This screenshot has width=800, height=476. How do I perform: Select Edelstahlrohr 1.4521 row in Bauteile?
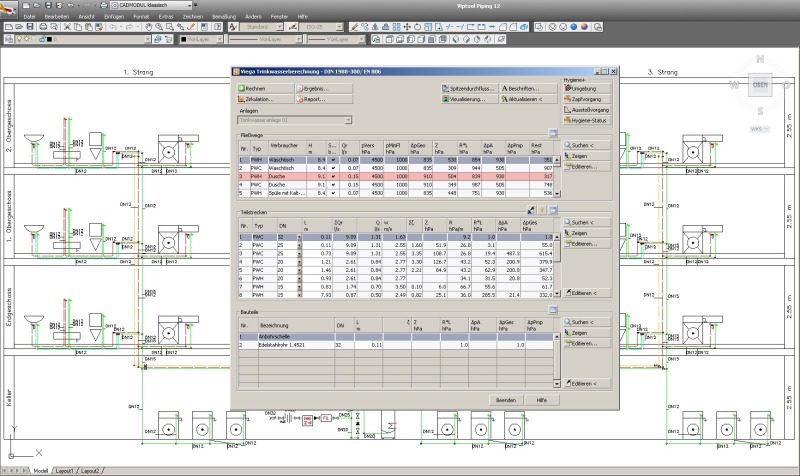tap(396, 345)
